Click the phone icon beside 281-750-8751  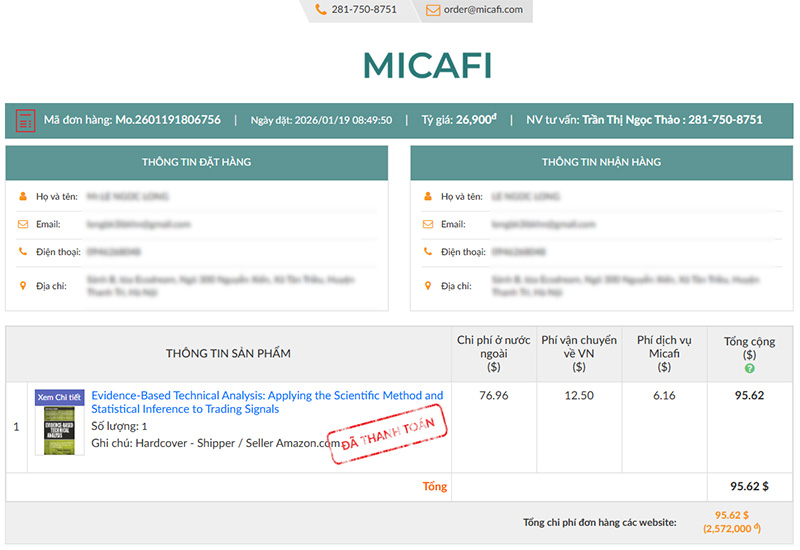pos(321,9)
